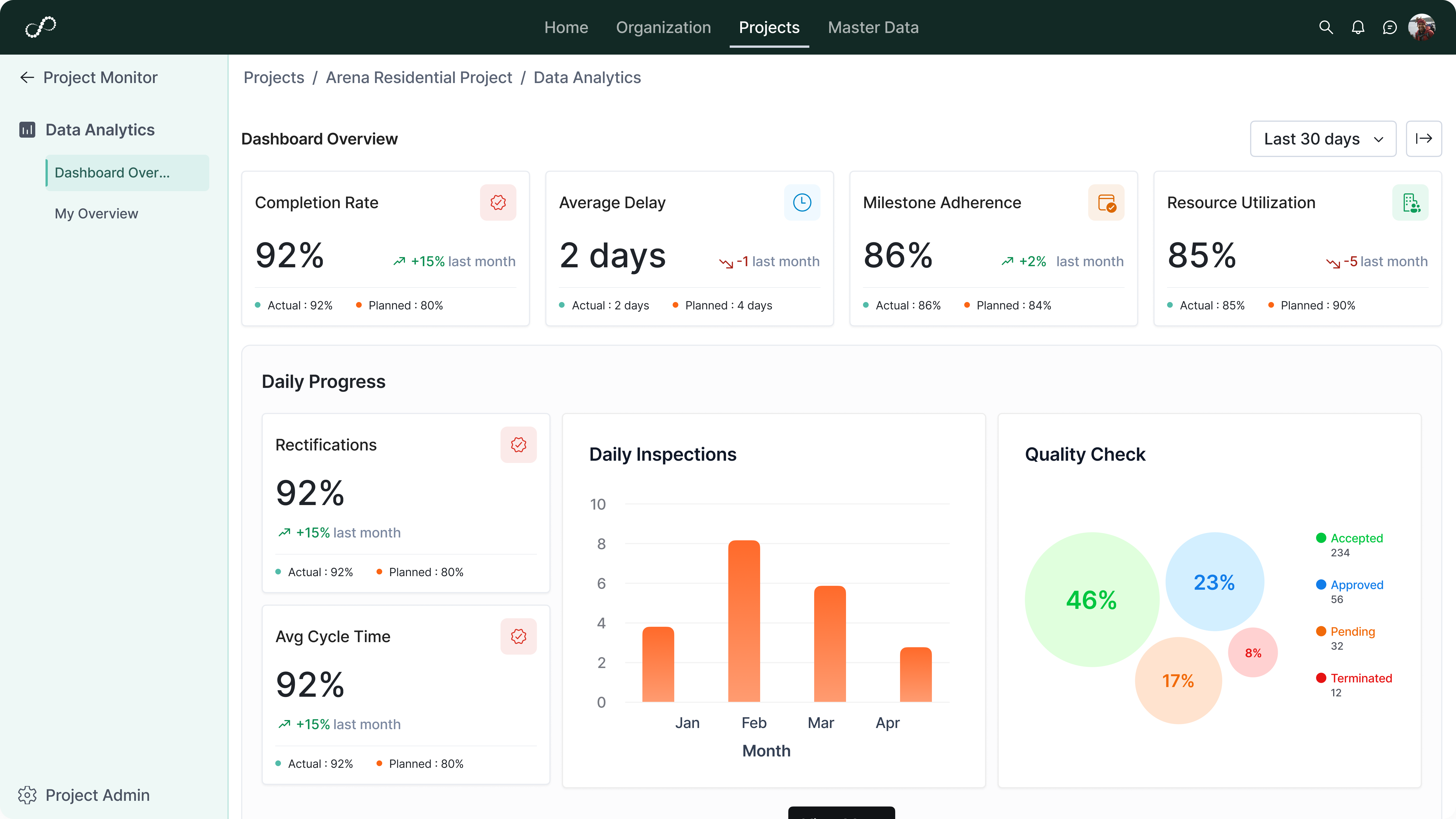Click the Milestone Adherence upward trend arrow
The image size is (1456, 819).
click(1007, 261)
